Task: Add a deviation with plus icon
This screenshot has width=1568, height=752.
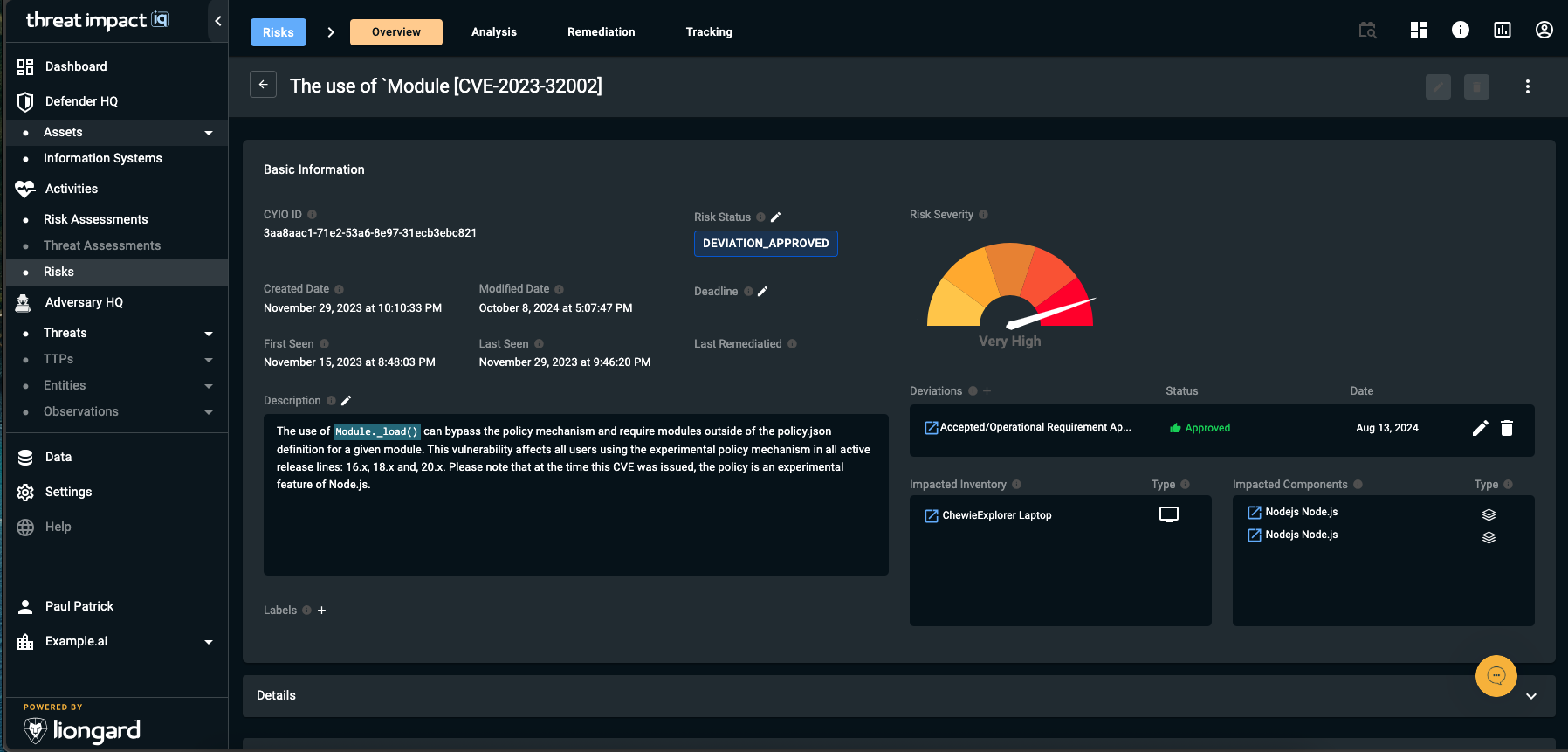Action: (987, 391)
